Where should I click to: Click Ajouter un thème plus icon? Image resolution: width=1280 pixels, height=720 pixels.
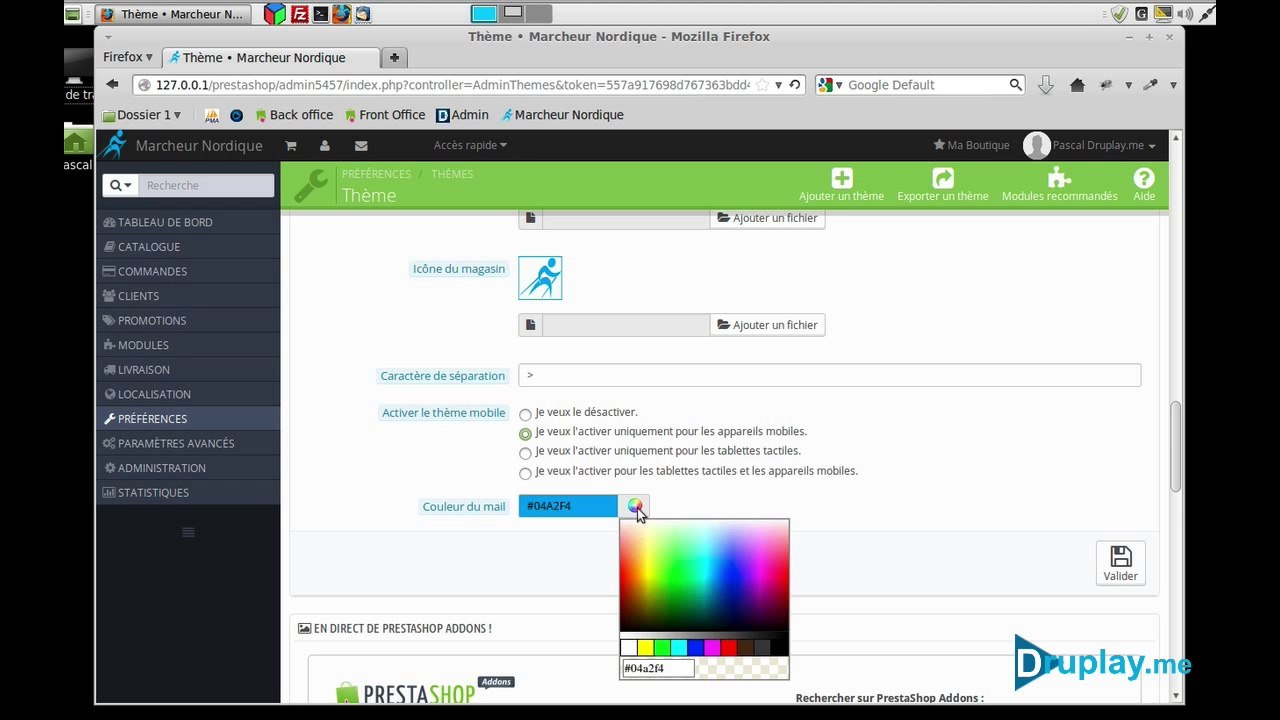click(842, 178)
